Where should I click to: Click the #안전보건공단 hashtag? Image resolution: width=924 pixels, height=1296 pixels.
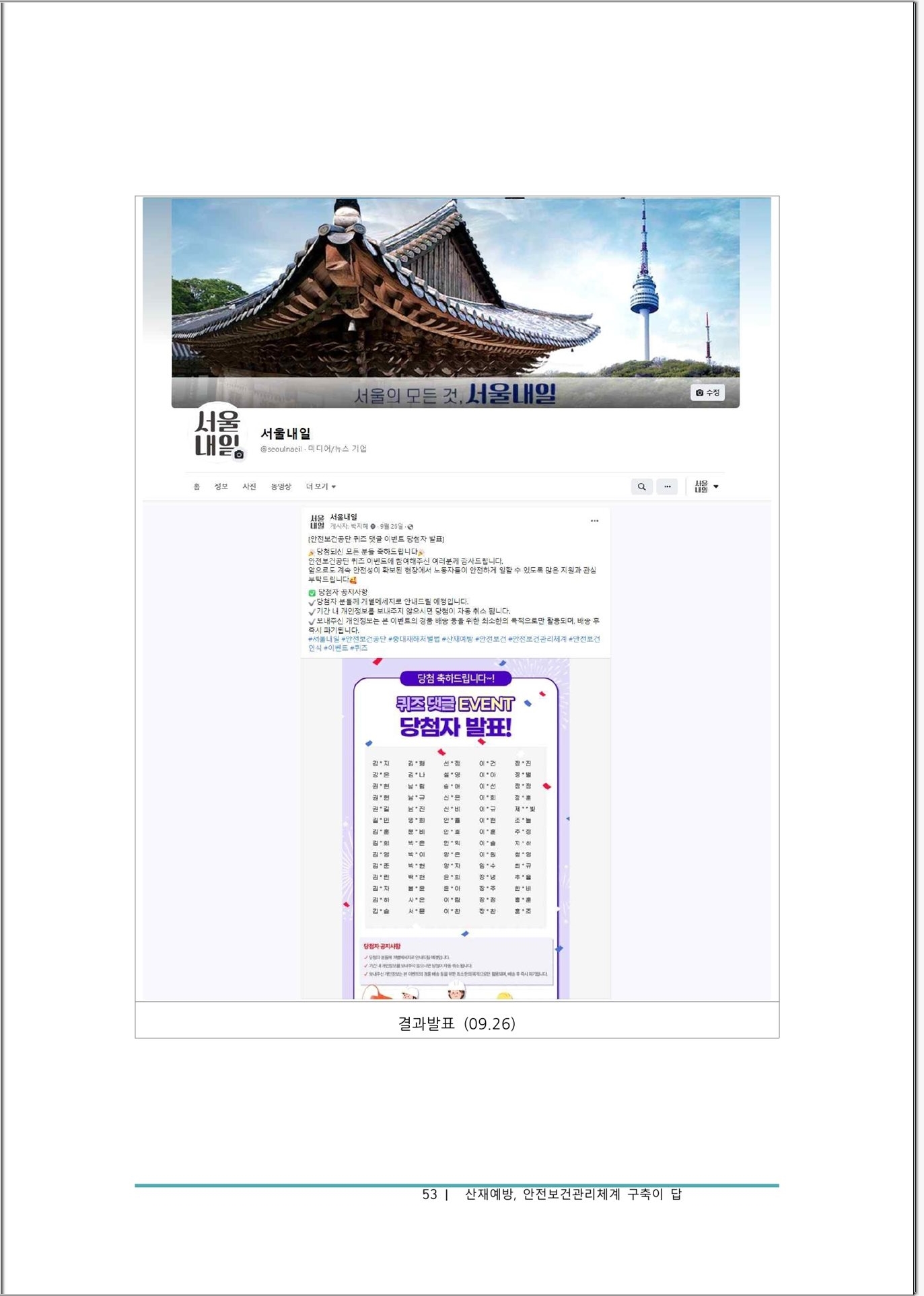point(363,639)
